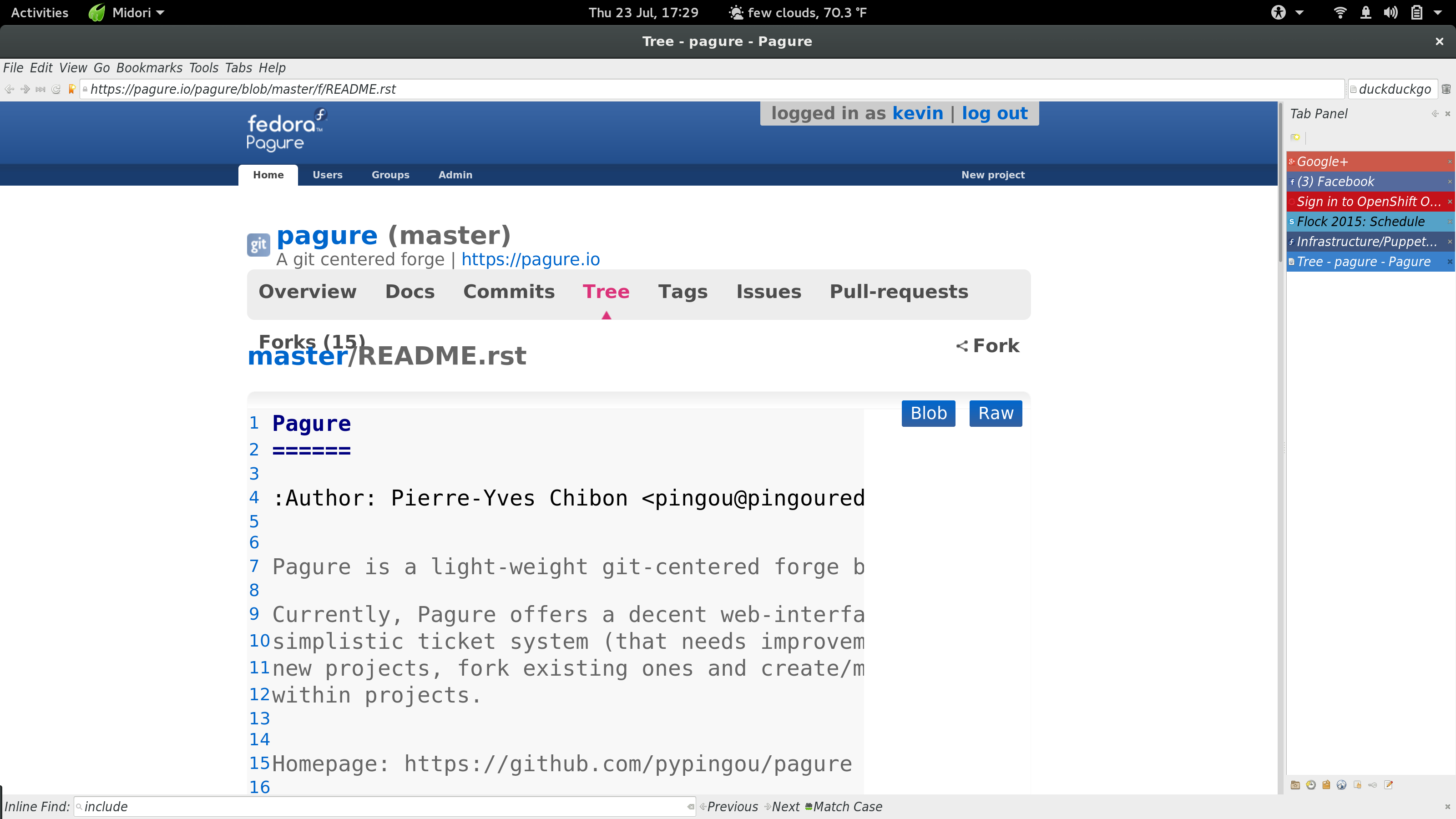This screenshot has height=819, width=1456.
Task: Click the URL address bar
Action: (x=712, y=89)
